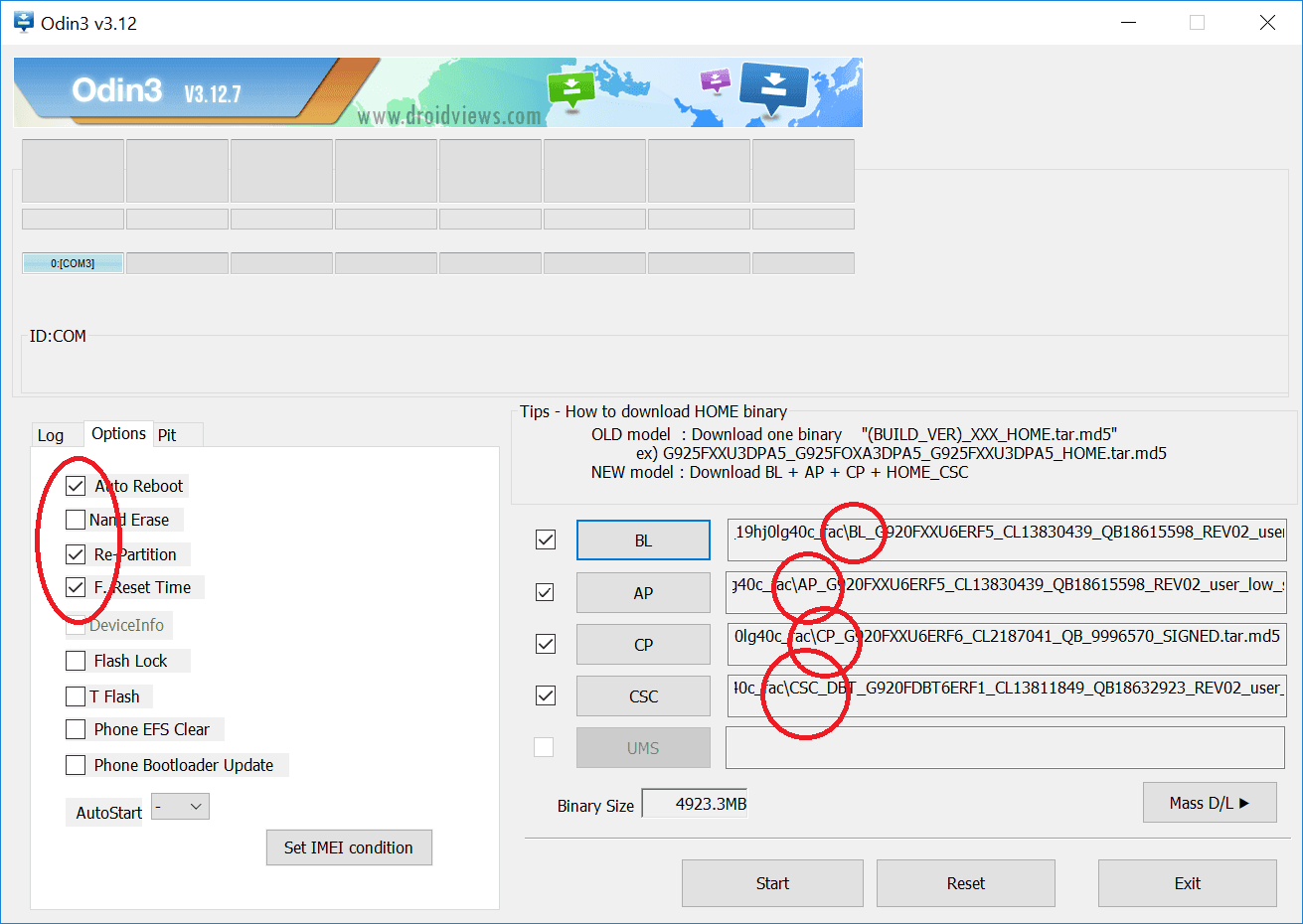Click the CSC file path field
Image resolution: width=1303 pixels, height=924 pixels.
[1007, 695]
